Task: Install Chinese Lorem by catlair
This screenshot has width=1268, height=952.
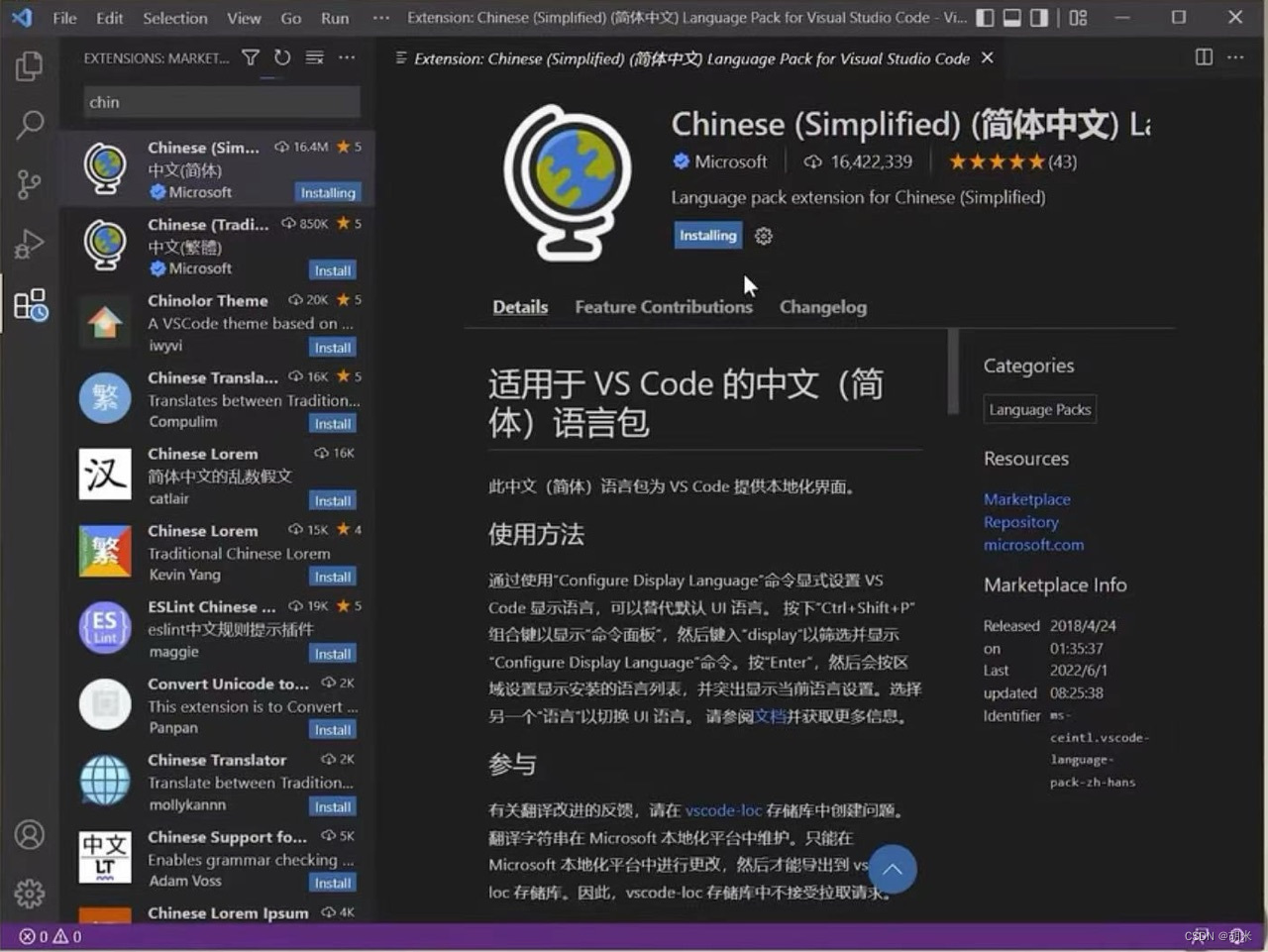Action: pos(333,500)
